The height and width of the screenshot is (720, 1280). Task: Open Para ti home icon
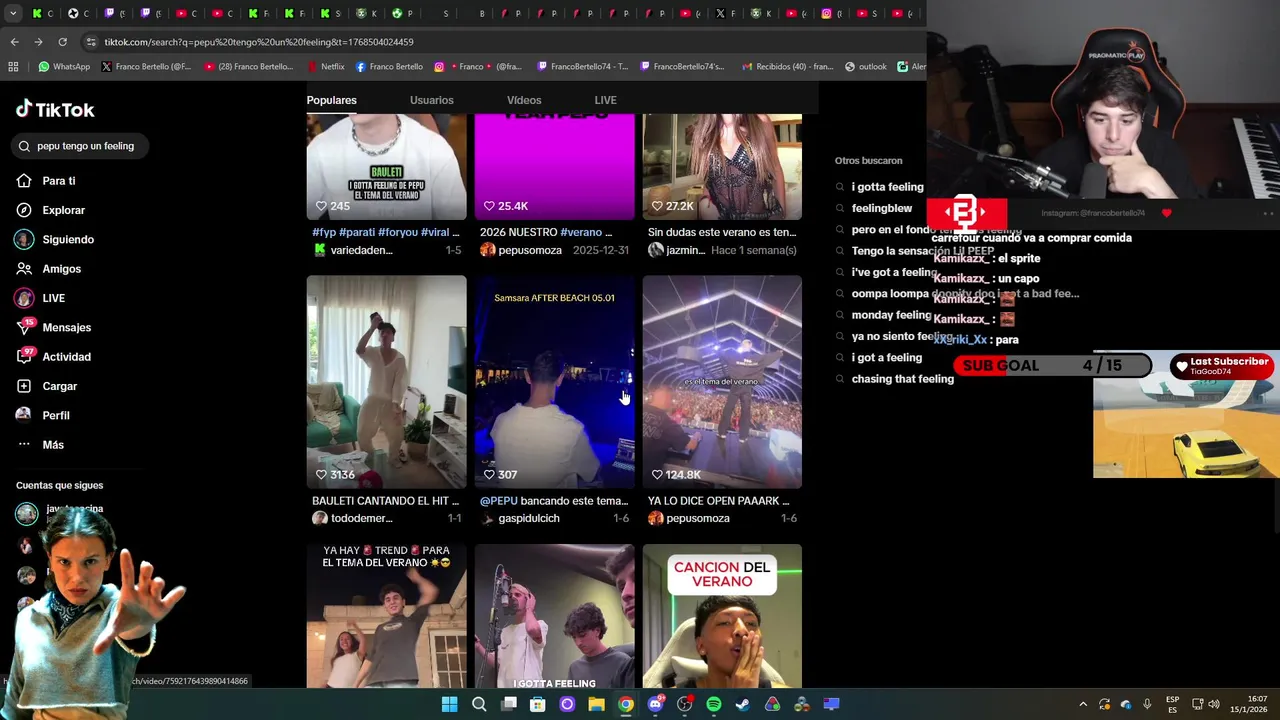(25, 181)
